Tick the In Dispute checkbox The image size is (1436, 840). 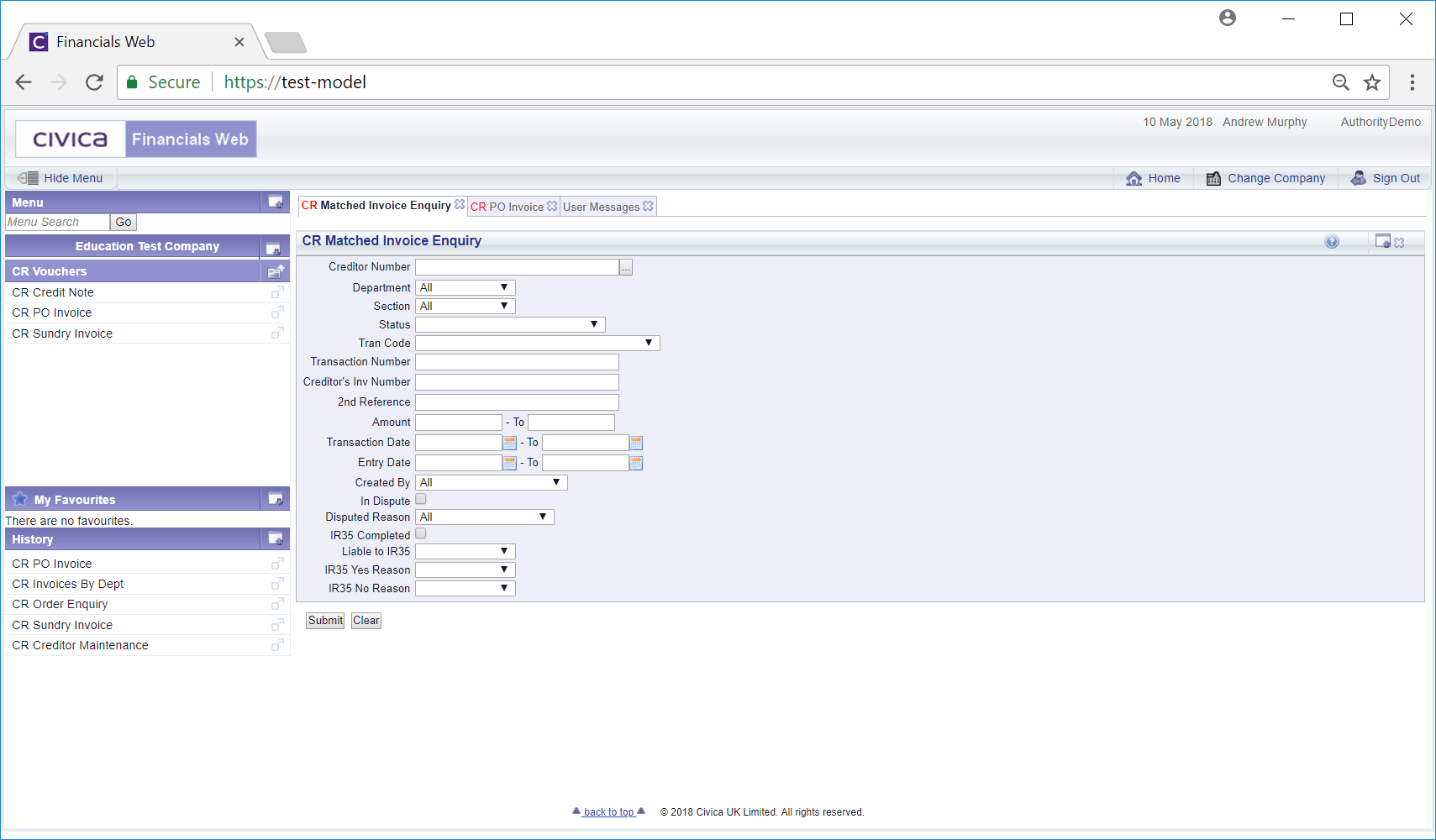pyautogui.click(x=421, y=500)
